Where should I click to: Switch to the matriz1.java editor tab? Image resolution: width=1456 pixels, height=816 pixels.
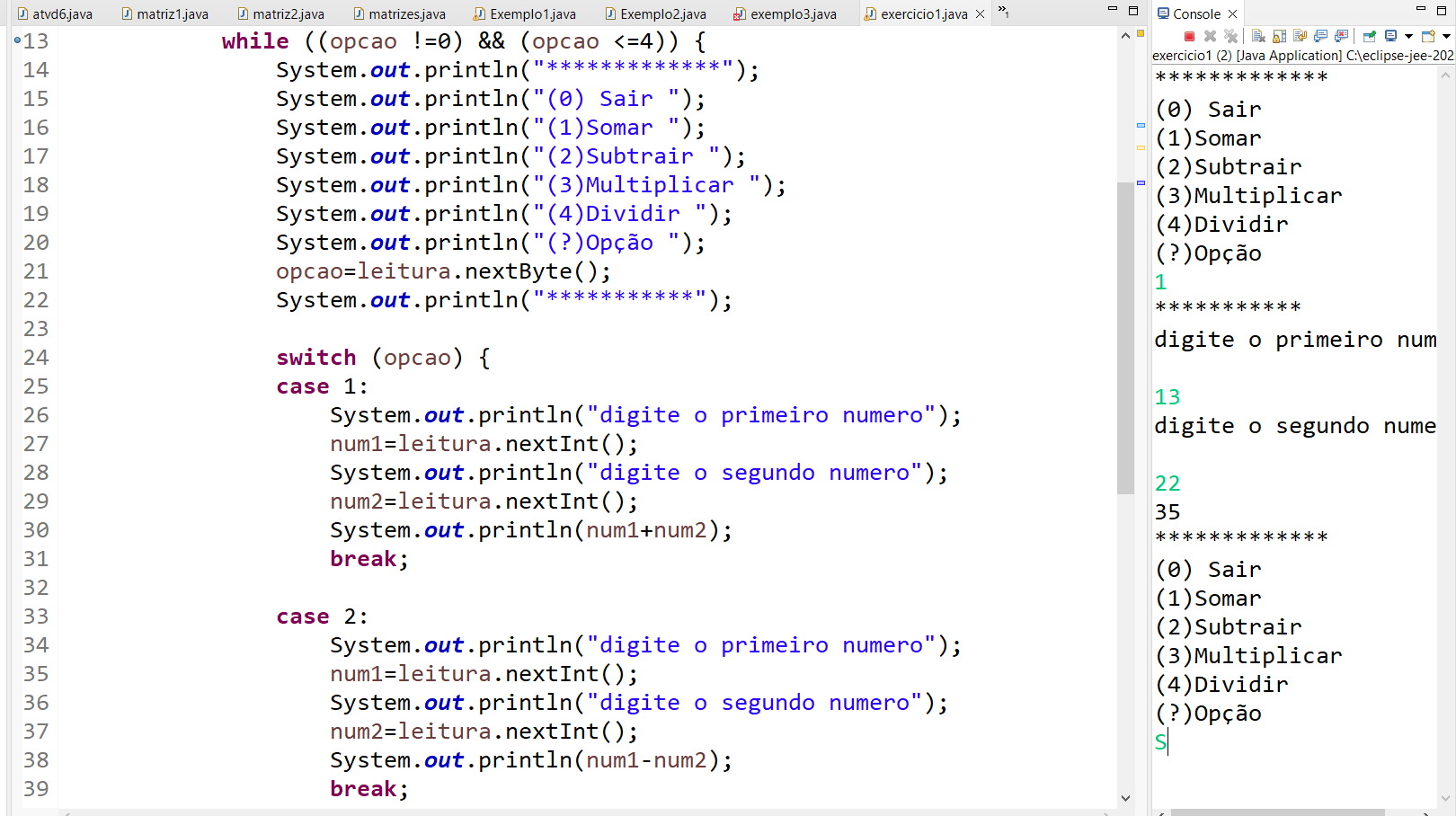tap(164, 13)
